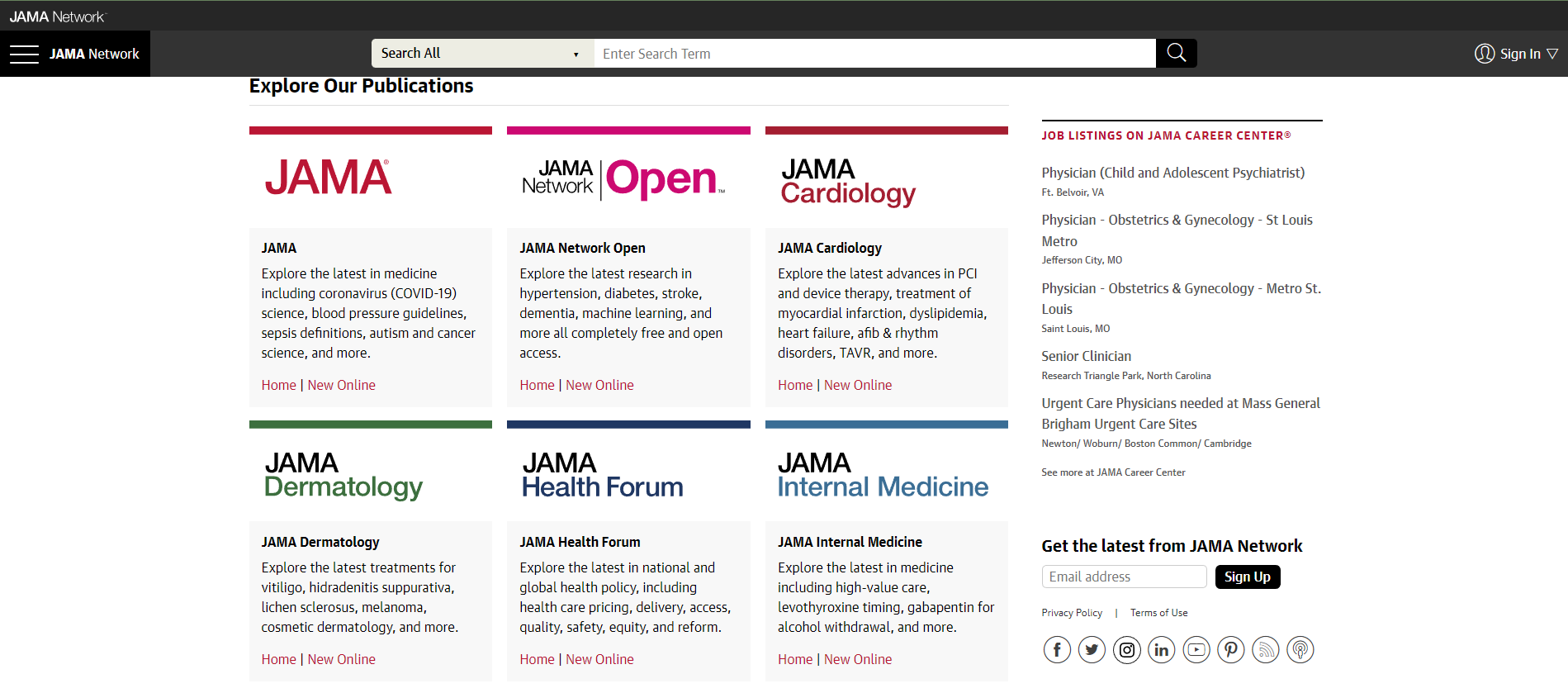Image resolution: width=1568 pixels, height=693 pixels.
Task: Open the Instagram social icon
Action: click(x=1127, y=650)
